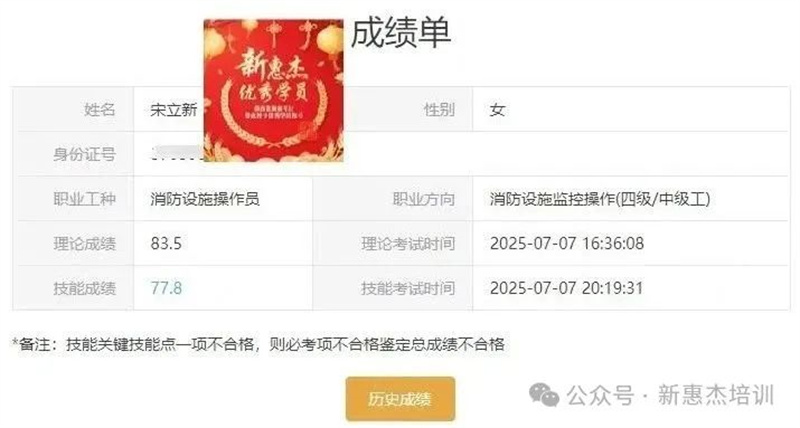800x428 pixels.
Task: Select theory exam time 2025-07-07 16:36:08
Action: [x=567, y=243]
